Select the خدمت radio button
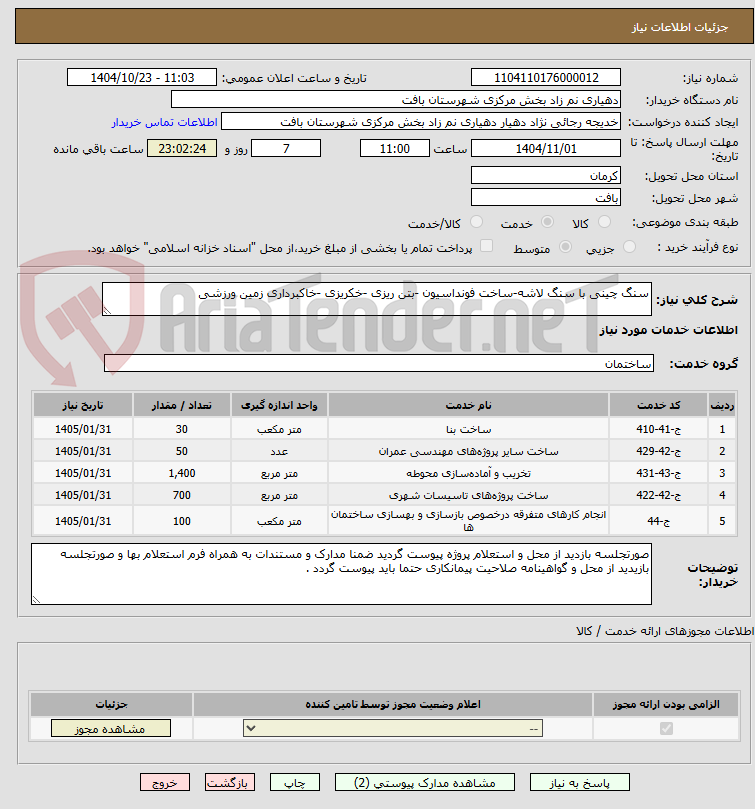The height and width of the screenshot is (809, 755). click(548, 222)
